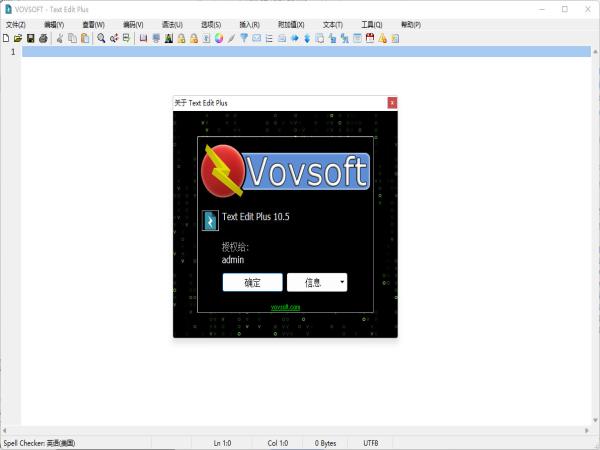Click the 确定 OK button in About dialog

pos(253,282)
